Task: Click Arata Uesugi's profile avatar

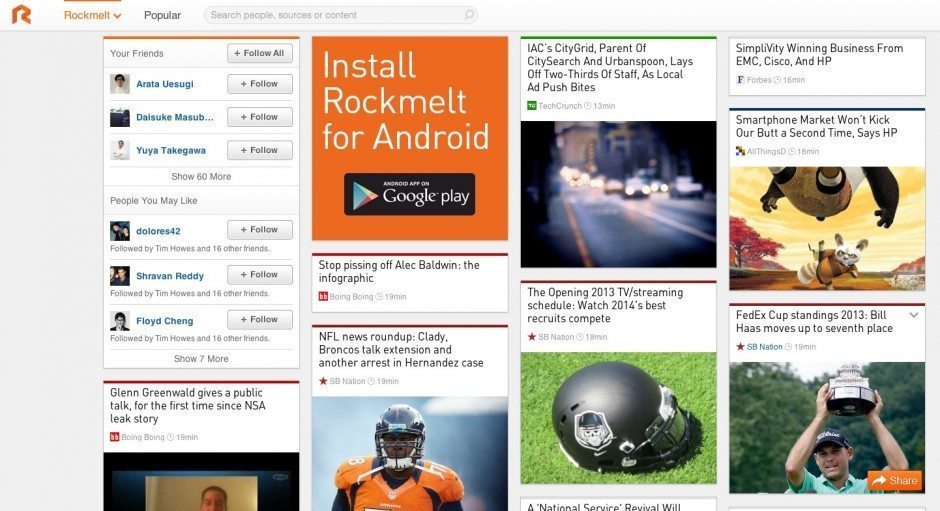Action: click(x=120, y=84)
